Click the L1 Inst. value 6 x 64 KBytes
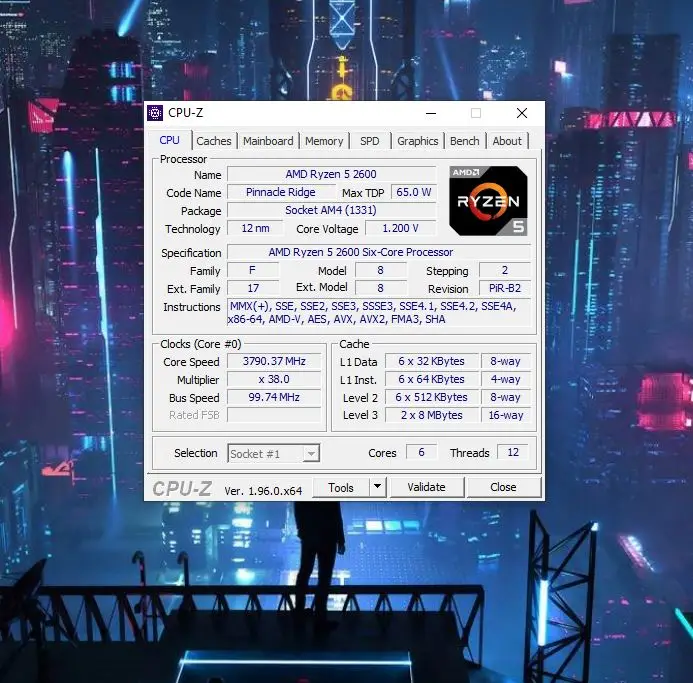The height and width of the screenshot is (683, 693). [x=431, y=379]
